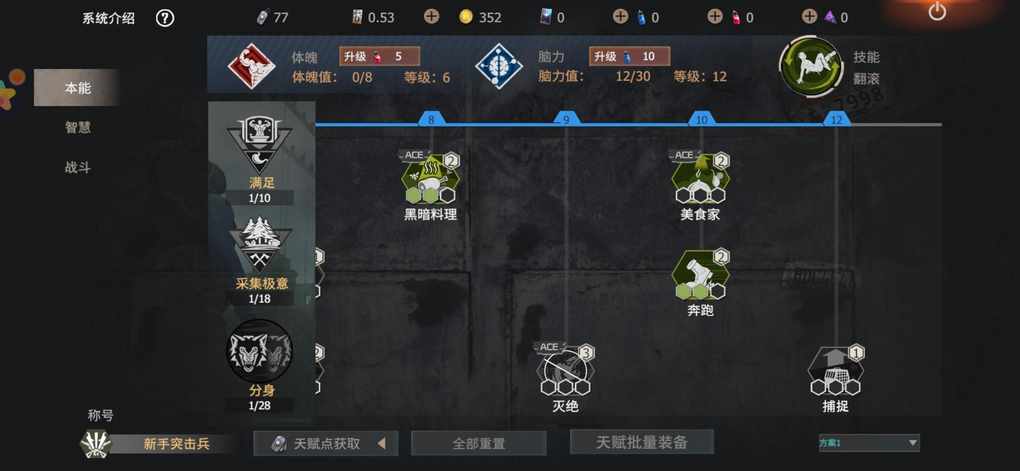Click the 翻滚 roll skill icon
1020x471 pixels.
[811, 67]
